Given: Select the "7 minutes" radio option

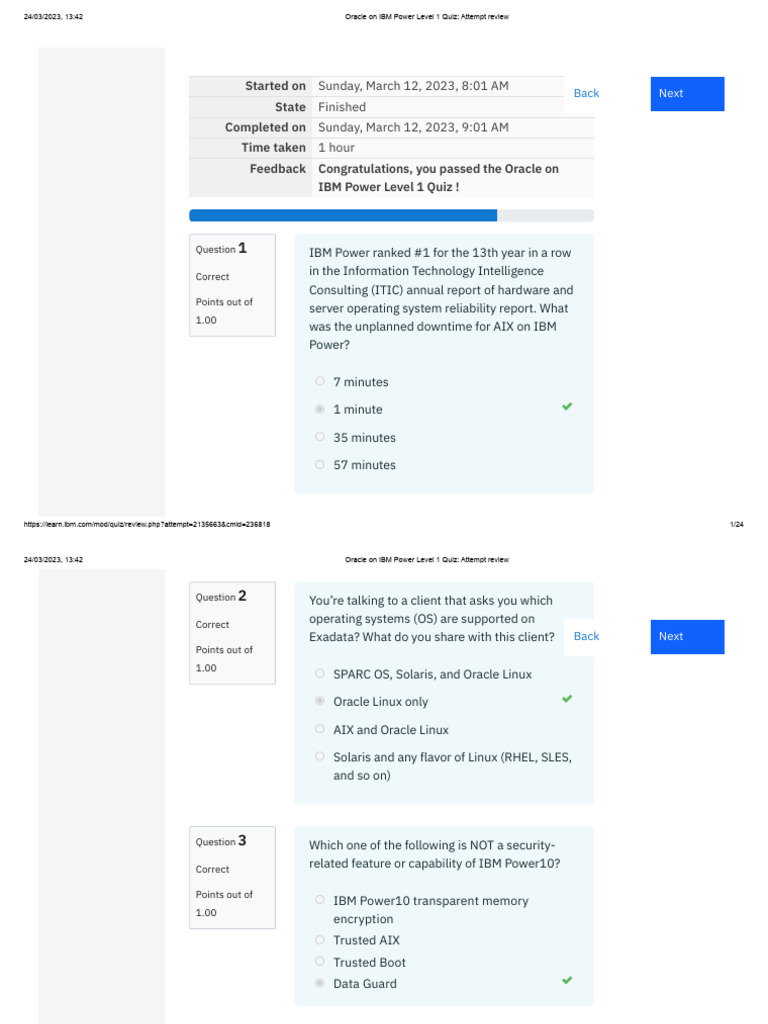Looking at the screenshot, I should (x=320, y=381).
